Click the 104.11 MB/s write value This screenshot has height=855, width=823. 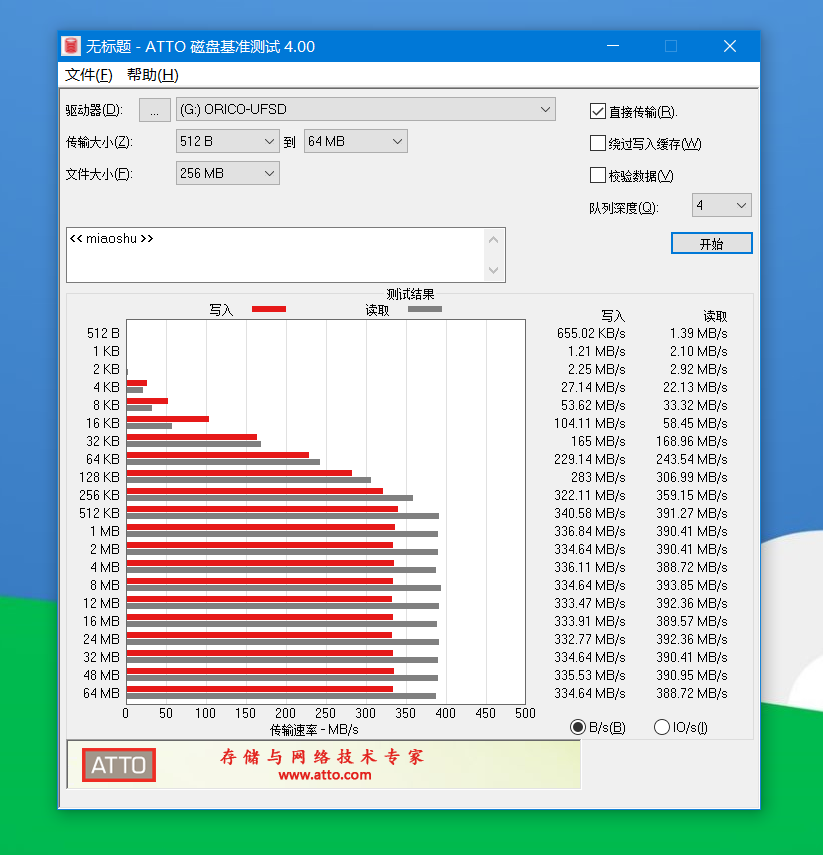pyautogui.click(x=590, y=423)
